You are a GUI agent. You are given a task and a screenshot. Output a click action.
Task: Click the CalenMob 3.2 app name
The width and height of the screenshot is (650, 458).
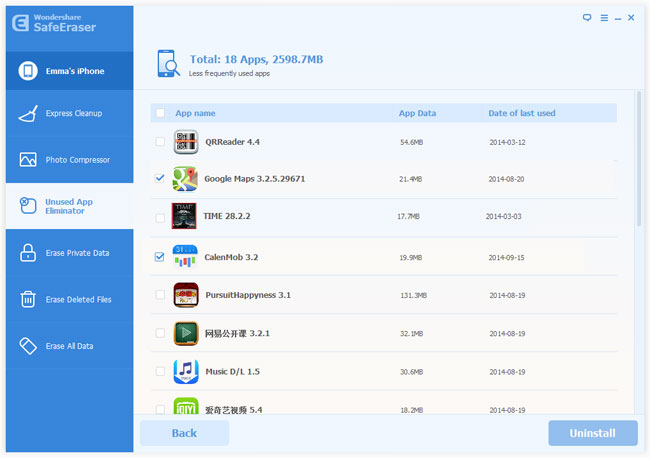tap(231, 257)
